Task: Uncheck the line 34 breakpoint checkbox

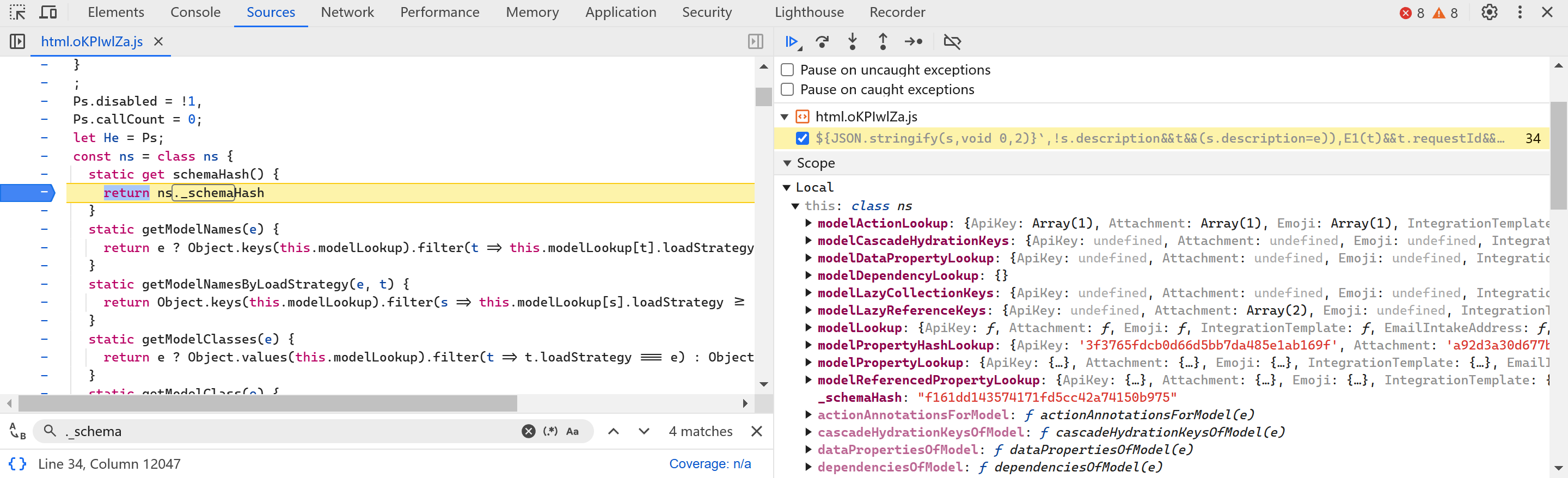Action: tap(803, 138)
